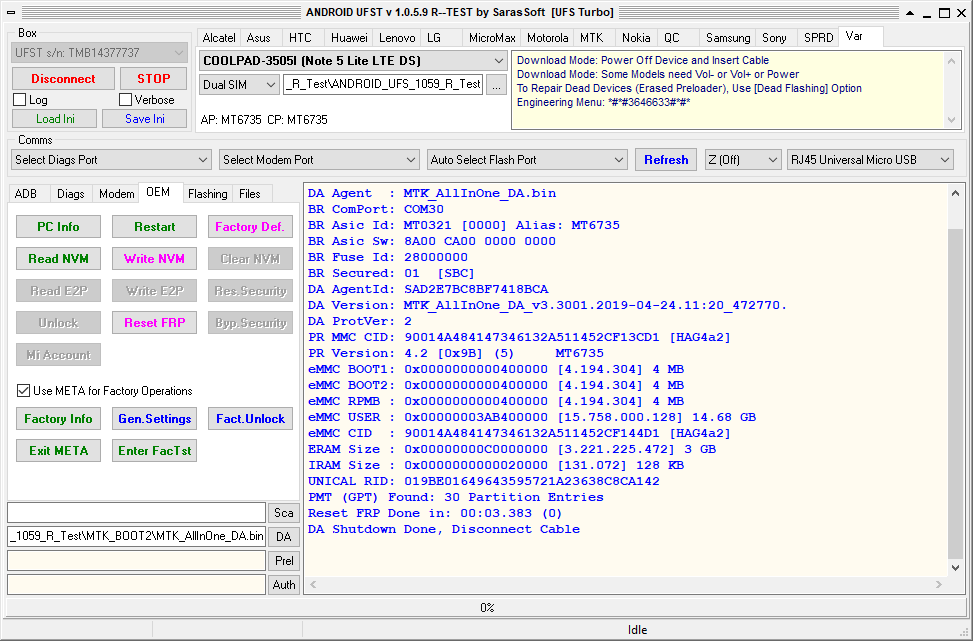Click the DA file browse button

tap(284, 537)
